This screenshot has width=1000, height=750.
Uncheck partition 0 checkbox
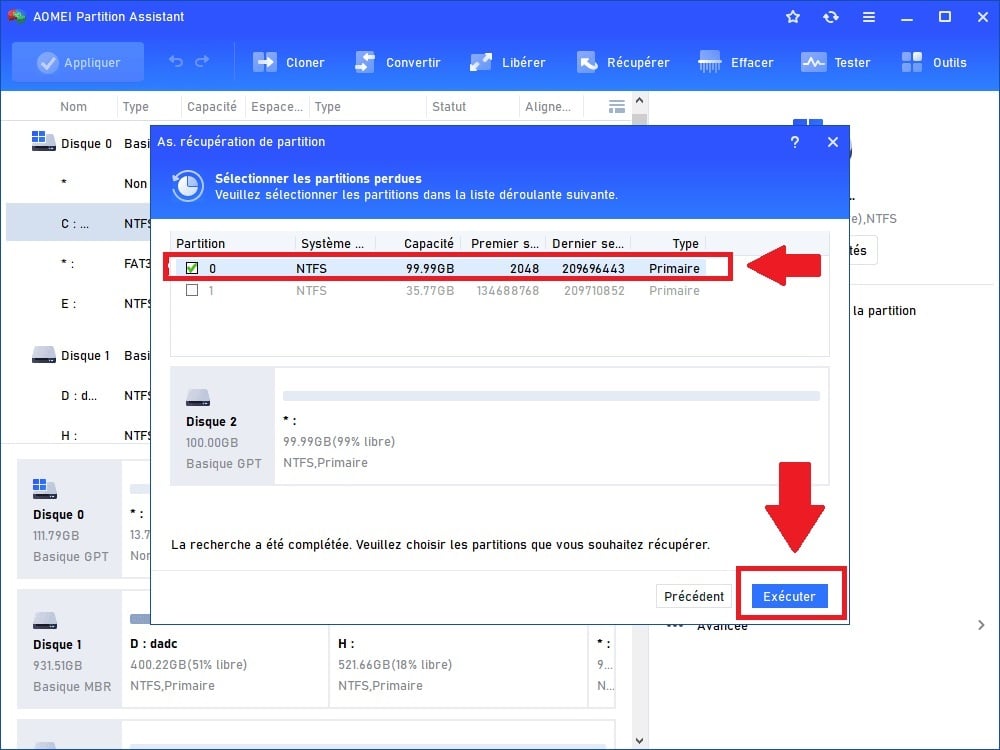coord(192,268)
